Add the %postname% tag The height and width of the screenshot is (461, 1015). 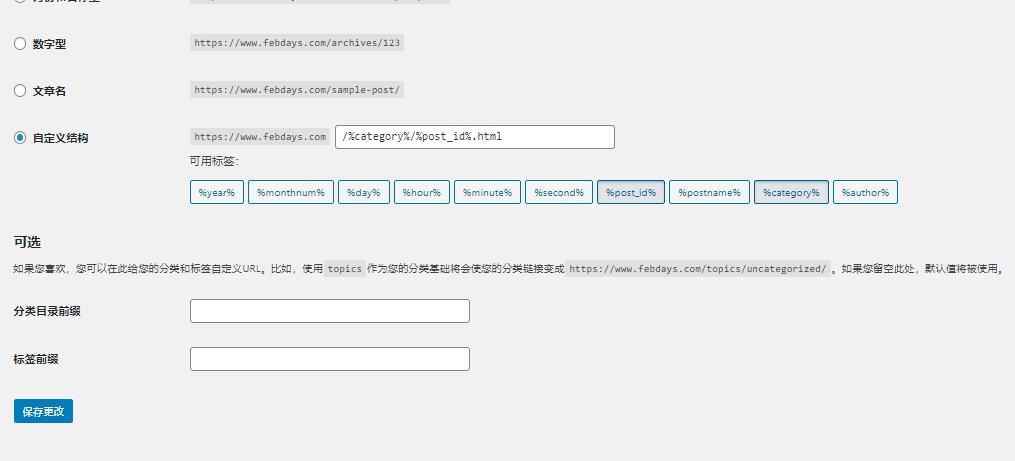pos(709,192)
